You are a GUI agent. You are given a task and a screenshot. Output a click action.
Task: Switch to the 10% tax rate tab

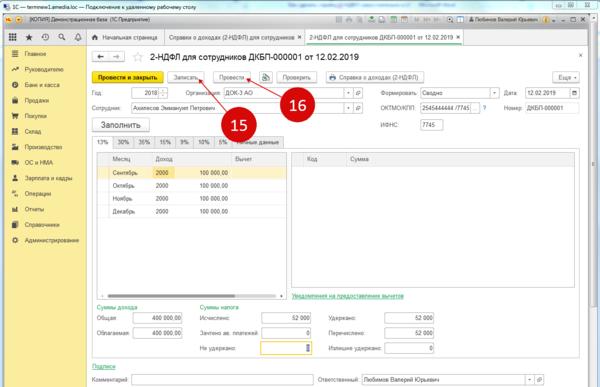(204, 142)
